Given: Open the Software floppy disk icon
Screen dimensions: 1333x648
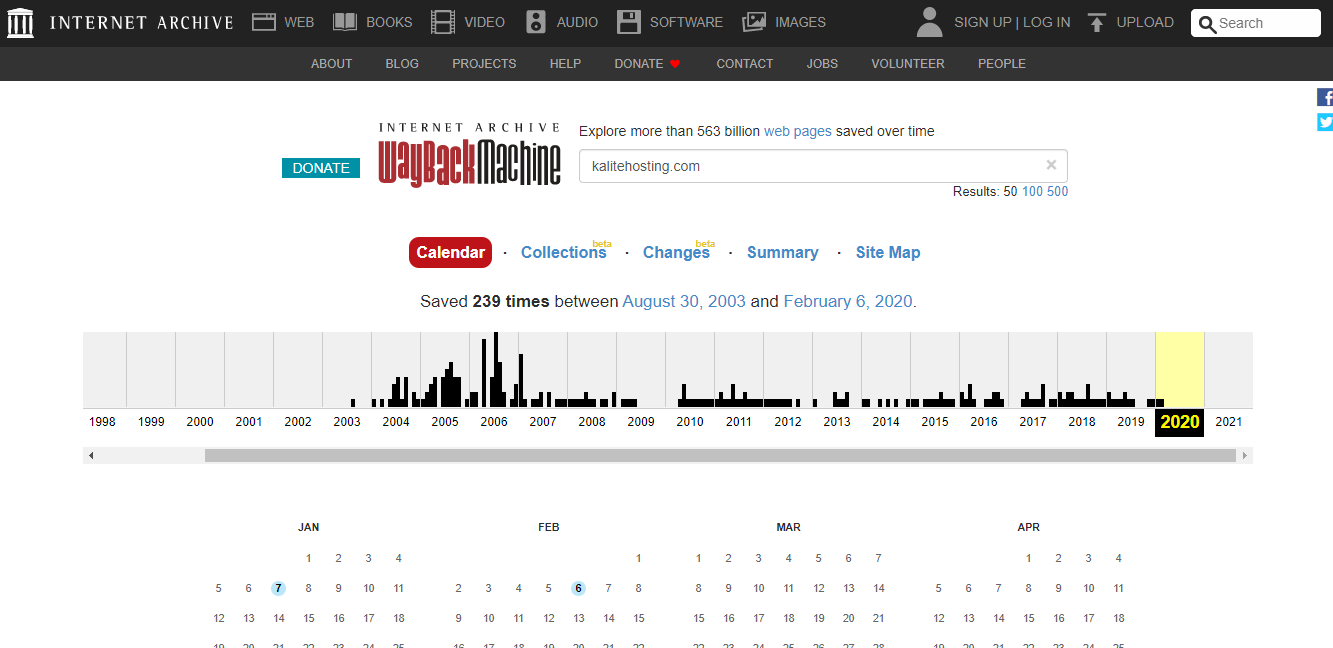Looking at the screenshot, I should click(x=628, y=21).
